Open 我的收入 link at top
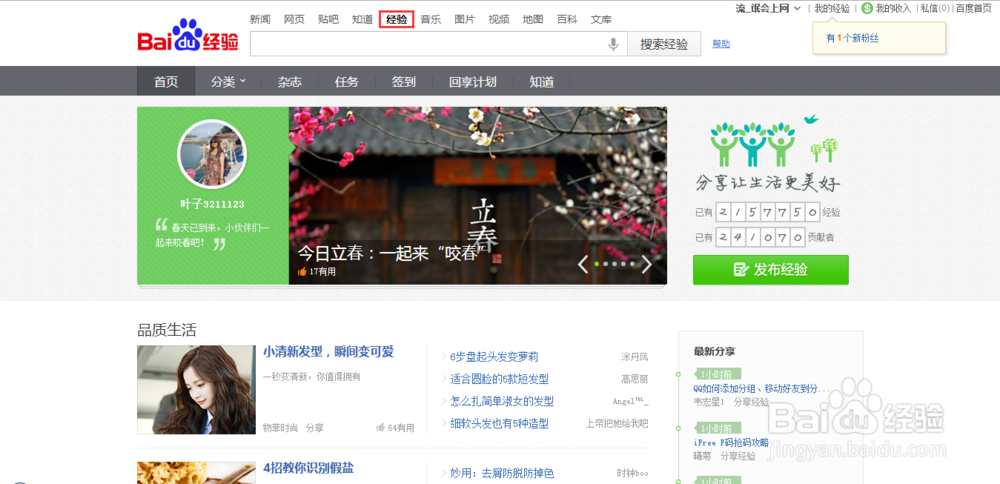The image size is (1000, 484). tap(893, 8)
